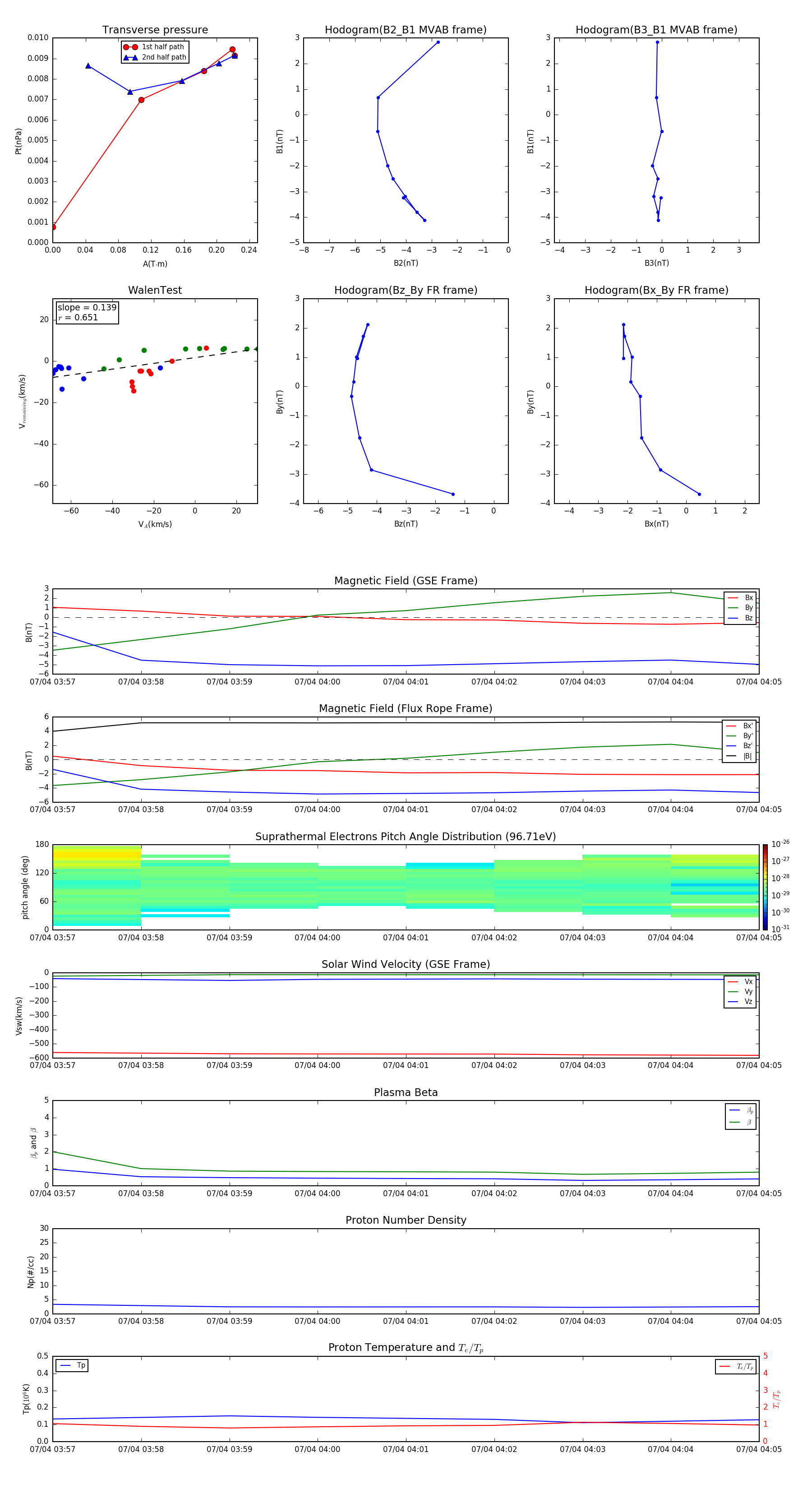The width and height of the screenshot is (812, 1489).
Task: Select the Vz entry in solar wind legend
Action: (x=740, y=1002)
